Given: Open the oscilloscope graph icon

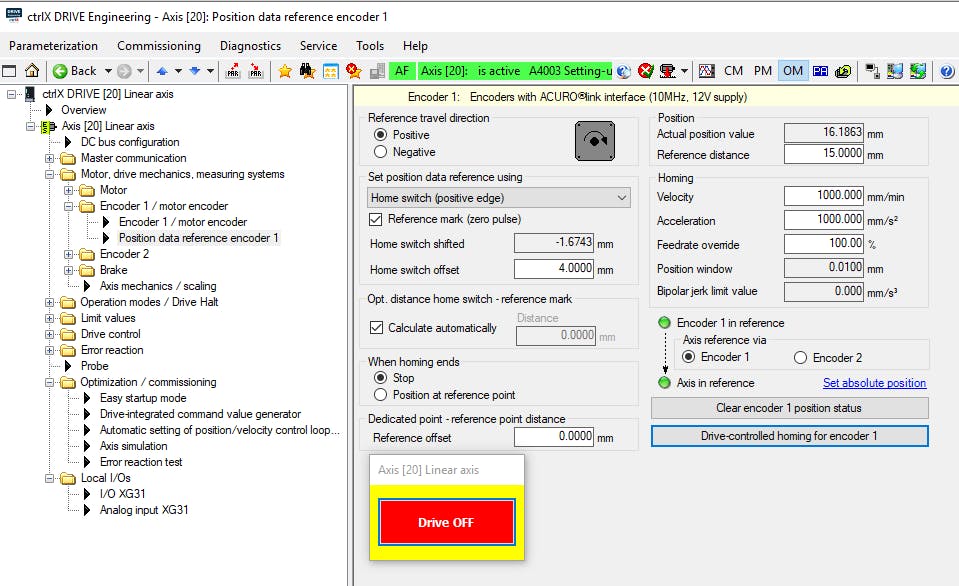Looking at the screenshot, I should coord(706,71).
